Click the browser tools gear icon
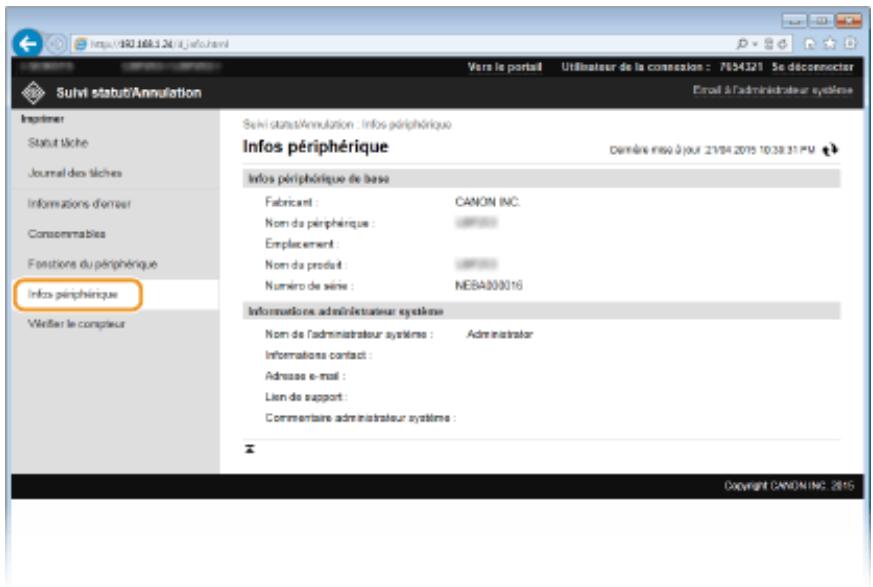This screenshot has height=587, width=873. [x=850, y=43]
